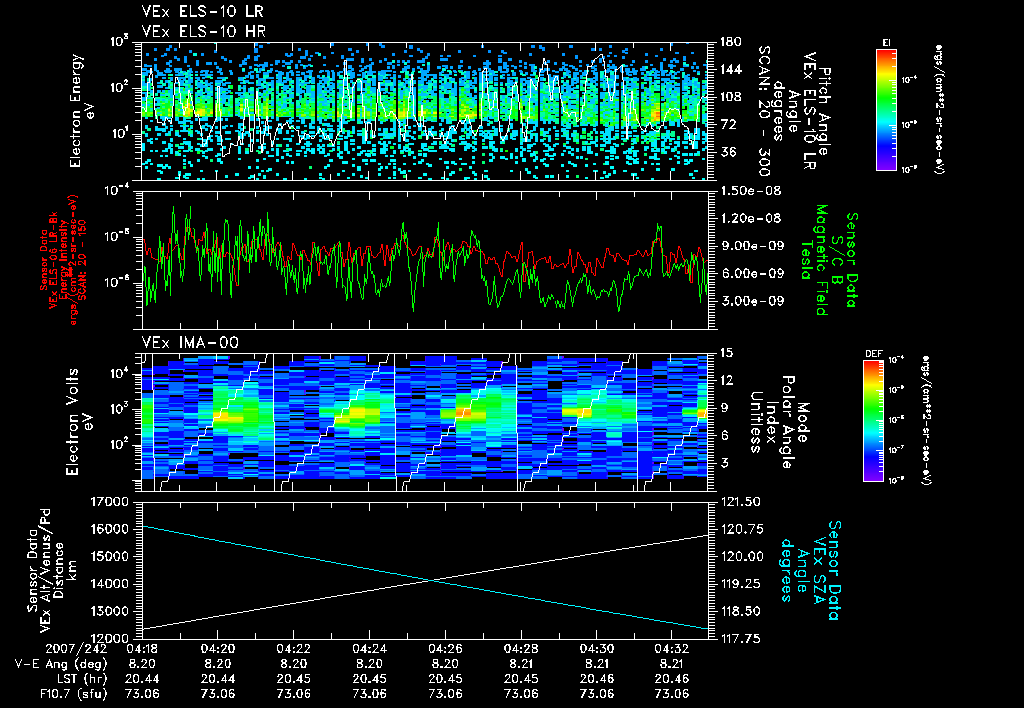Click the 'VEx ELS-10 LR' plot title
Image resolution: width=1024 pixels, height=708 pixels.
coord(202,12)
